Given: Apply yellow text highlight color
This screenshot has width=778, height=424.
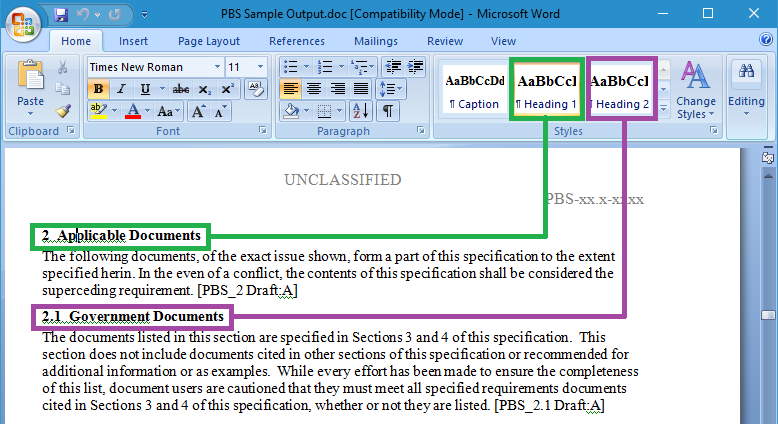Looking at the screenshot, I should coord(99,111).
